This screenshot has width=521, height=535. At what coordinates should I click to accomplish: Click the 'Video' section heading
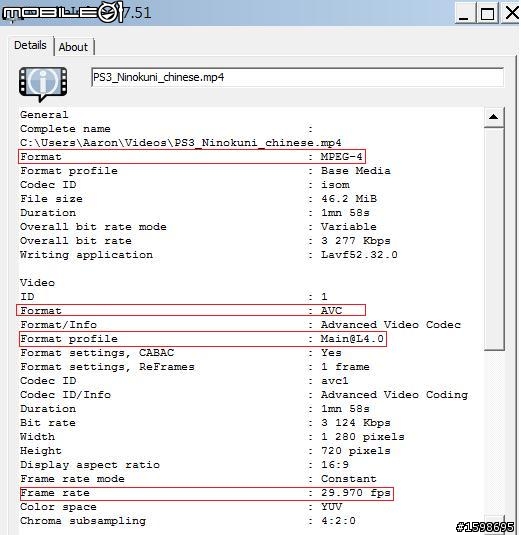click(x=37, y=283)
